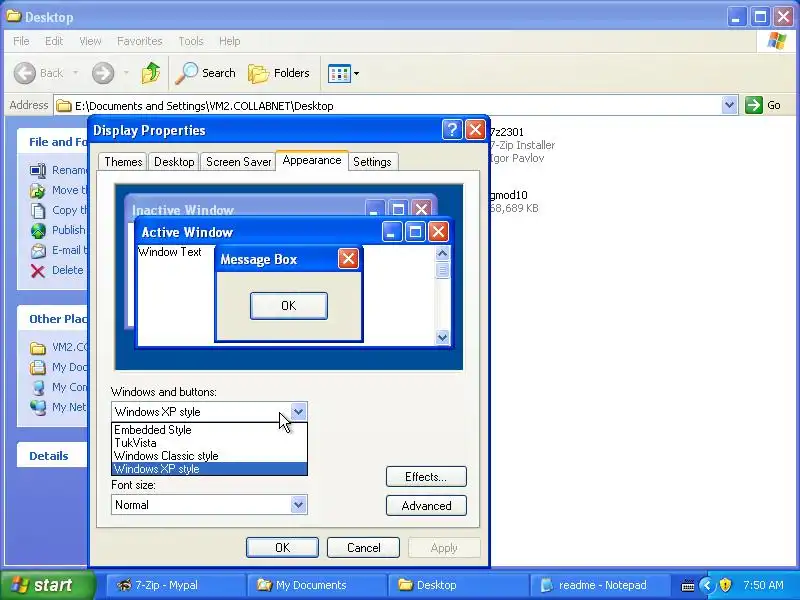Open the Tools menu
This screenshot has width=800, height=600.
(x=191, y=41)
